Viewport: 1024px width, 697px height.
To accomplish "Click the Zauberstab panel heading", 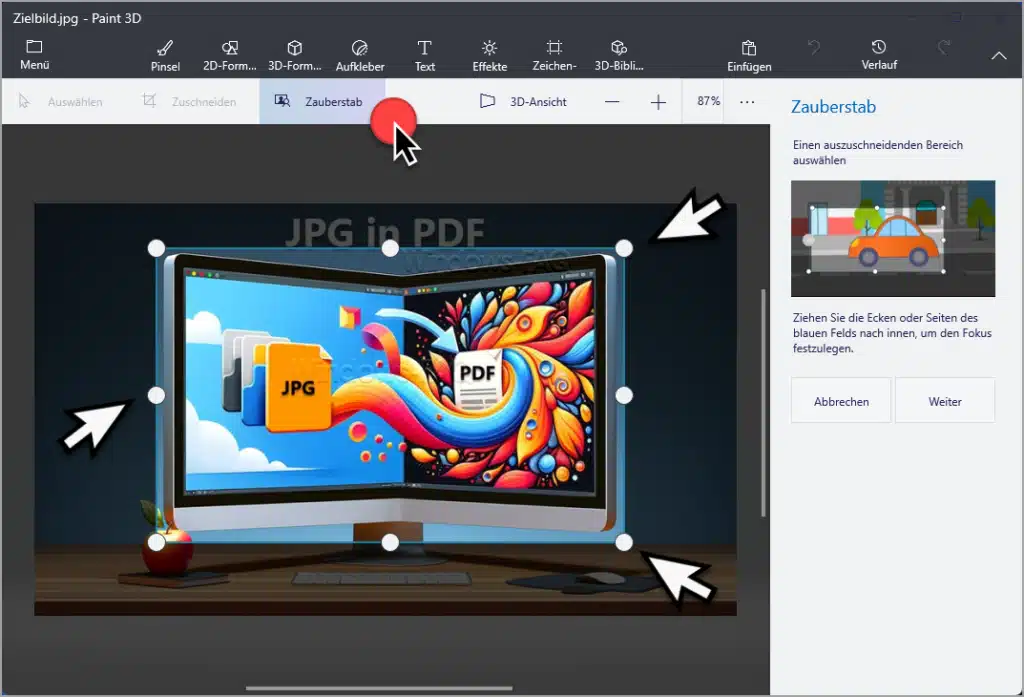I will tap(833, 106).
